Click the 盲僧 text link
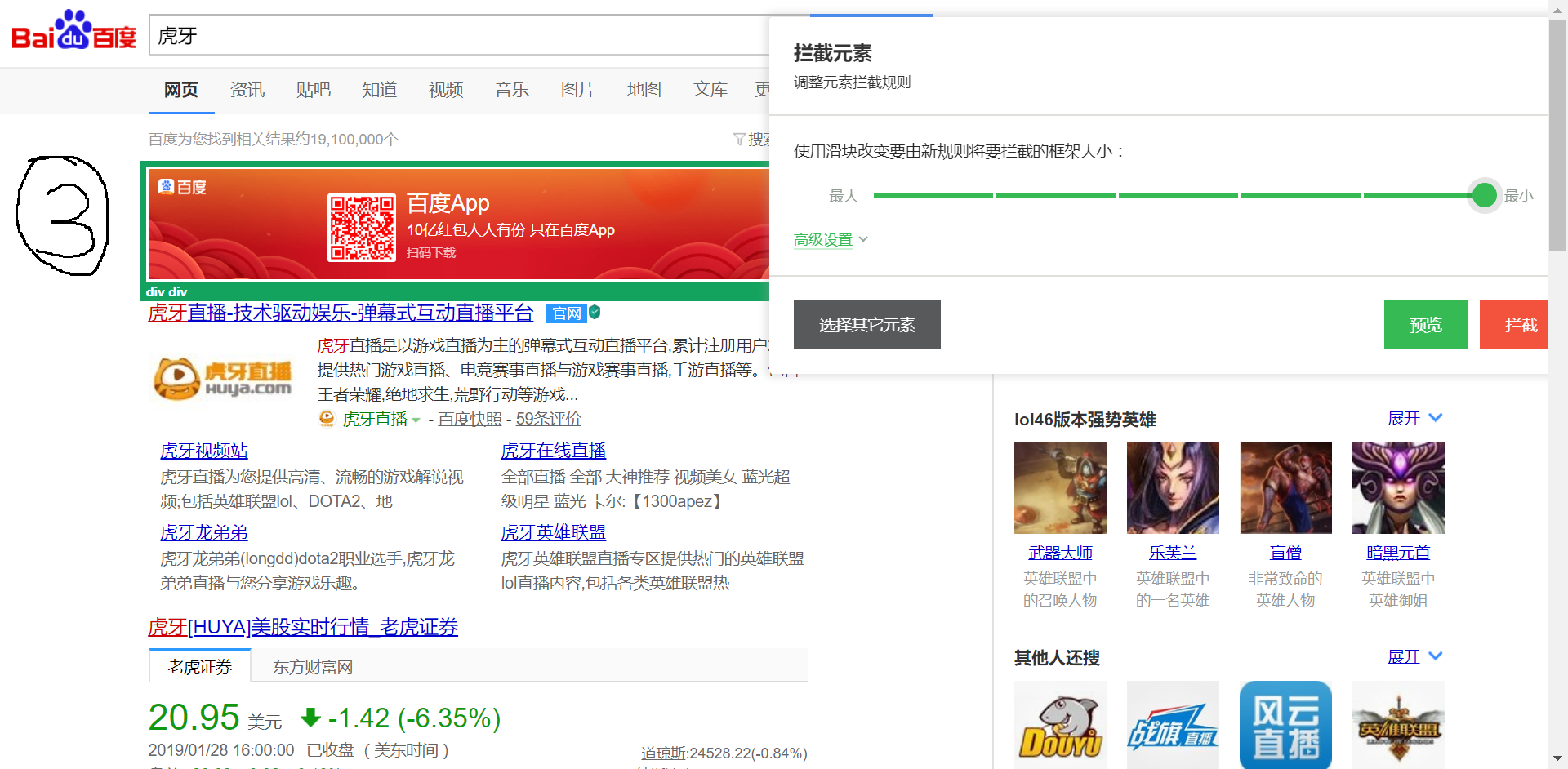The image size is (1568, 769). pos(1285,553)
